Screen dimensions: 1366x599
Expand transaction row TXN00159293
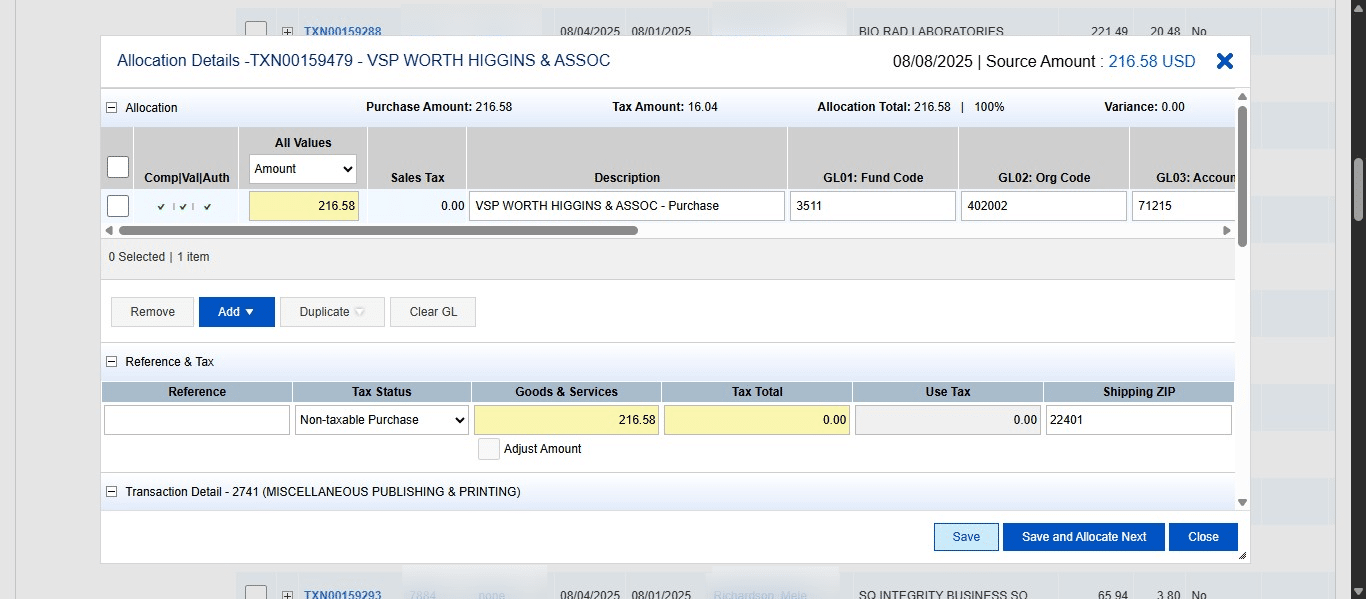286,593
